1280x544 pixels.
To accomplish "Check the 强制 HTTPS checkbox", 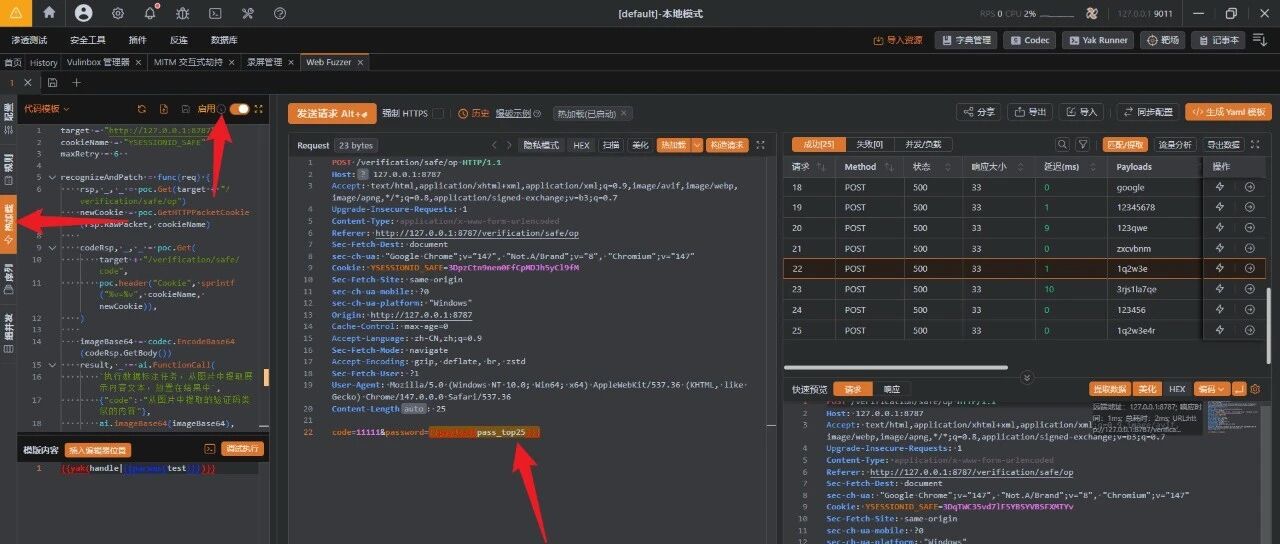I will [x=438, y=114].
